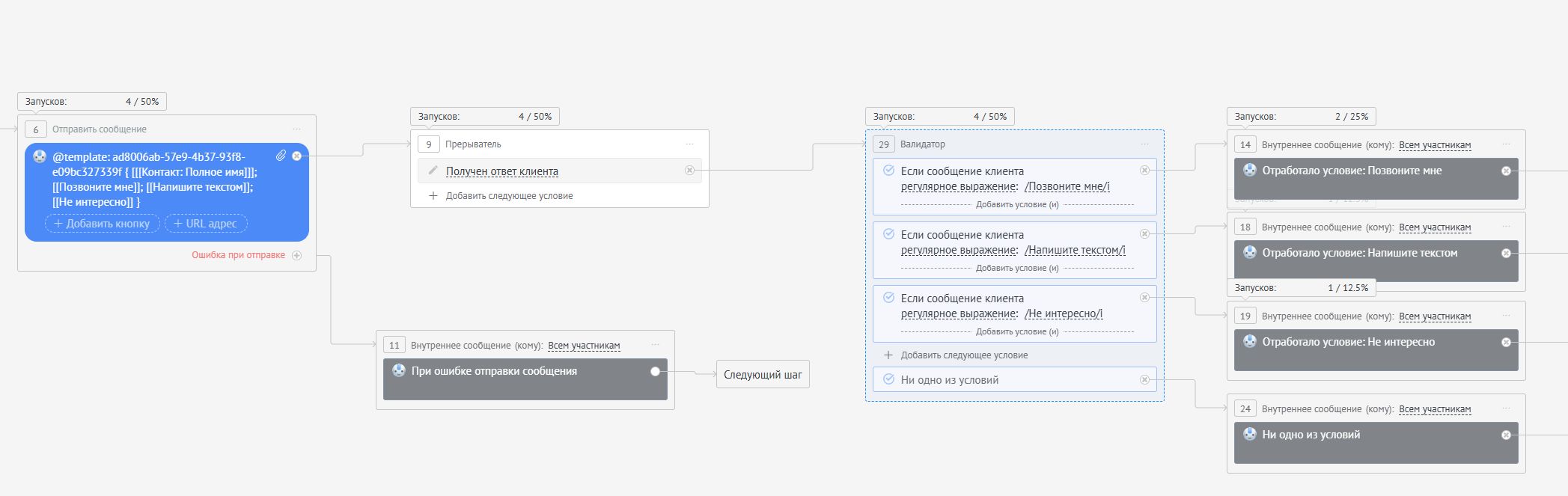This screenshot has width=1568, height=496.
Task: Click the bot avatar icon in step 11 message
Action: point(399,370)
